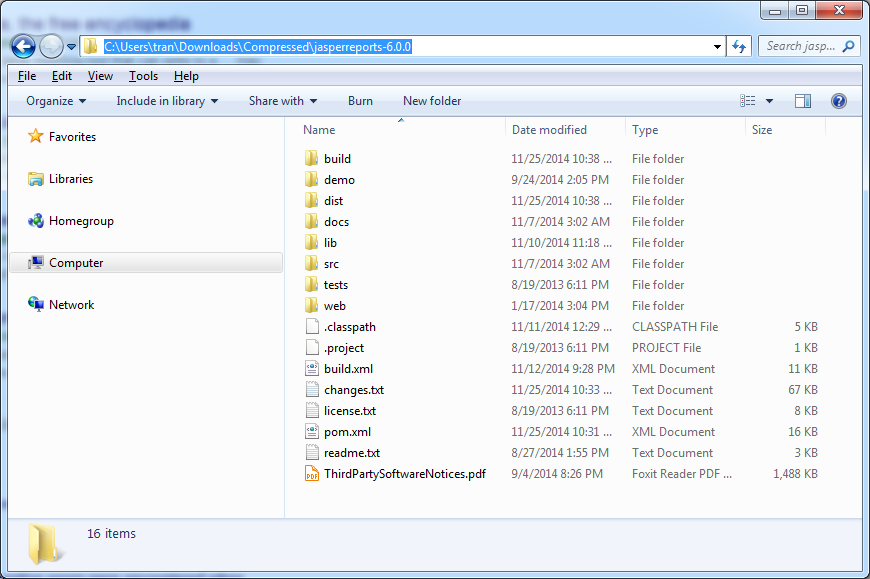
Task: Click the demo folder icon
Action: 311,180
